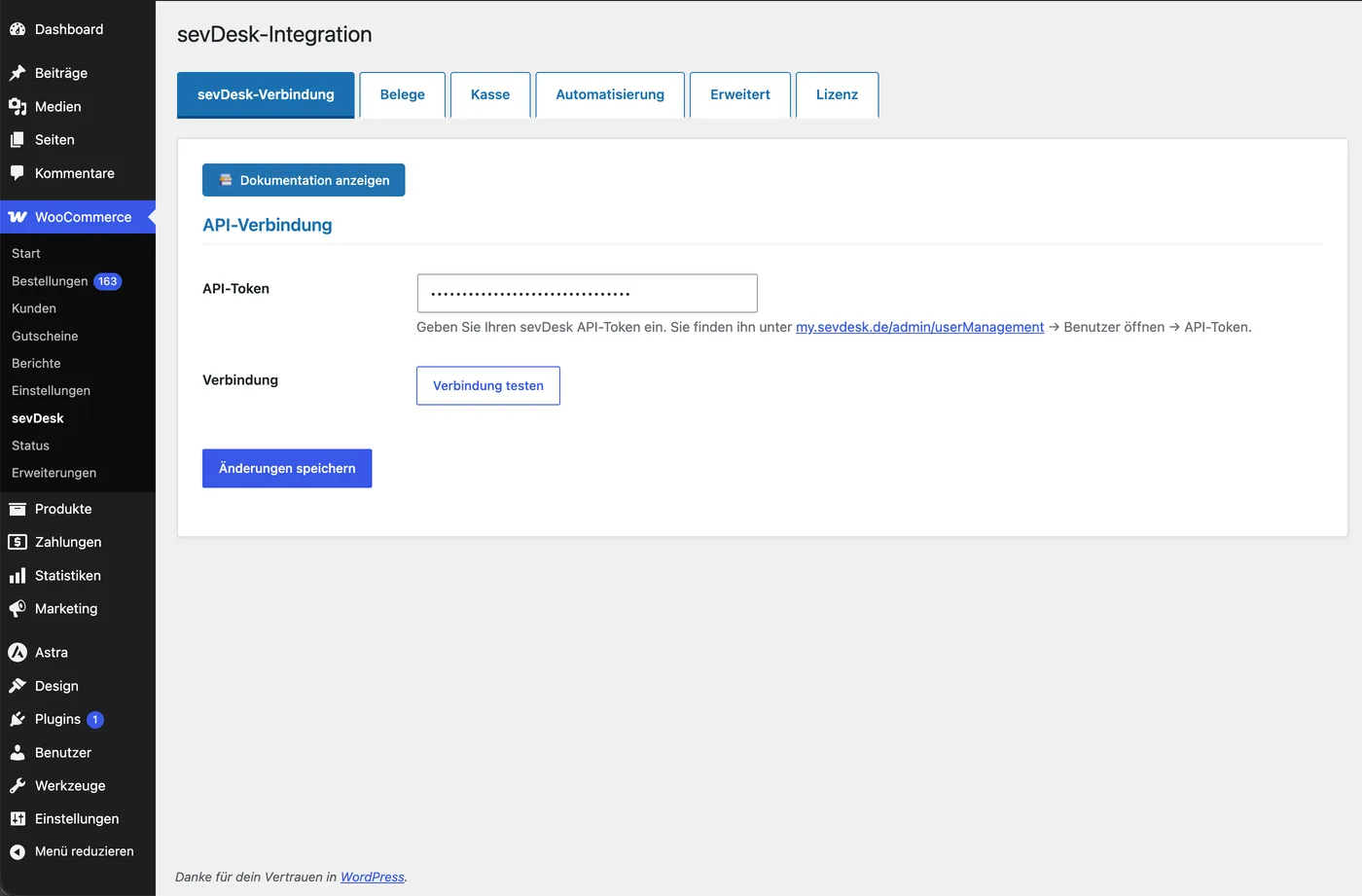Open Zahlungen via dollar icon
Screen dimensions: 1362x896
pos(18,542)
